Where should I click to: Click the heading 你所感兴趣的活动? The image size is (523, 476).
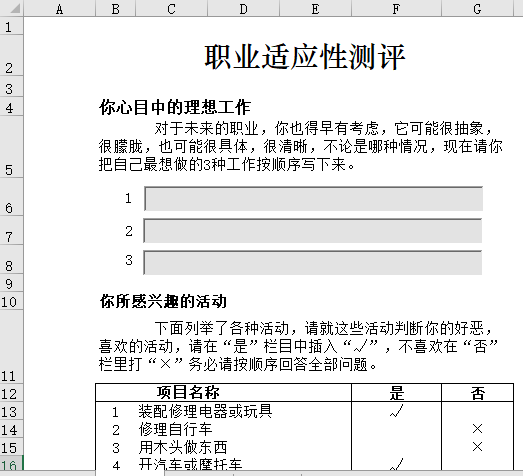(163, 301)
